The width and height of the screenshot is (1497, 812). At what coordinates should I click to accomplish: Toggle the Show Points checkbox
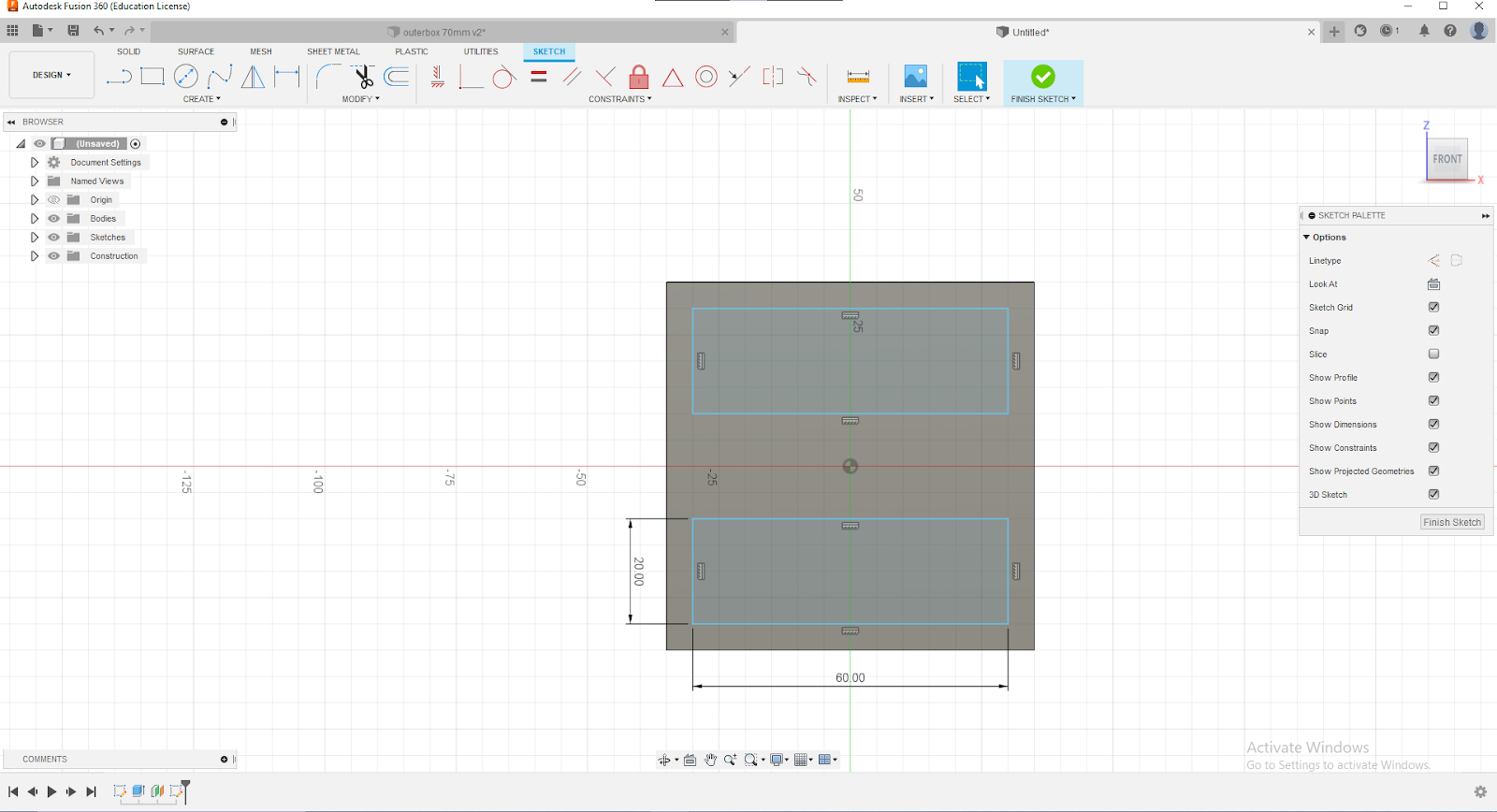click(1433, 400)
